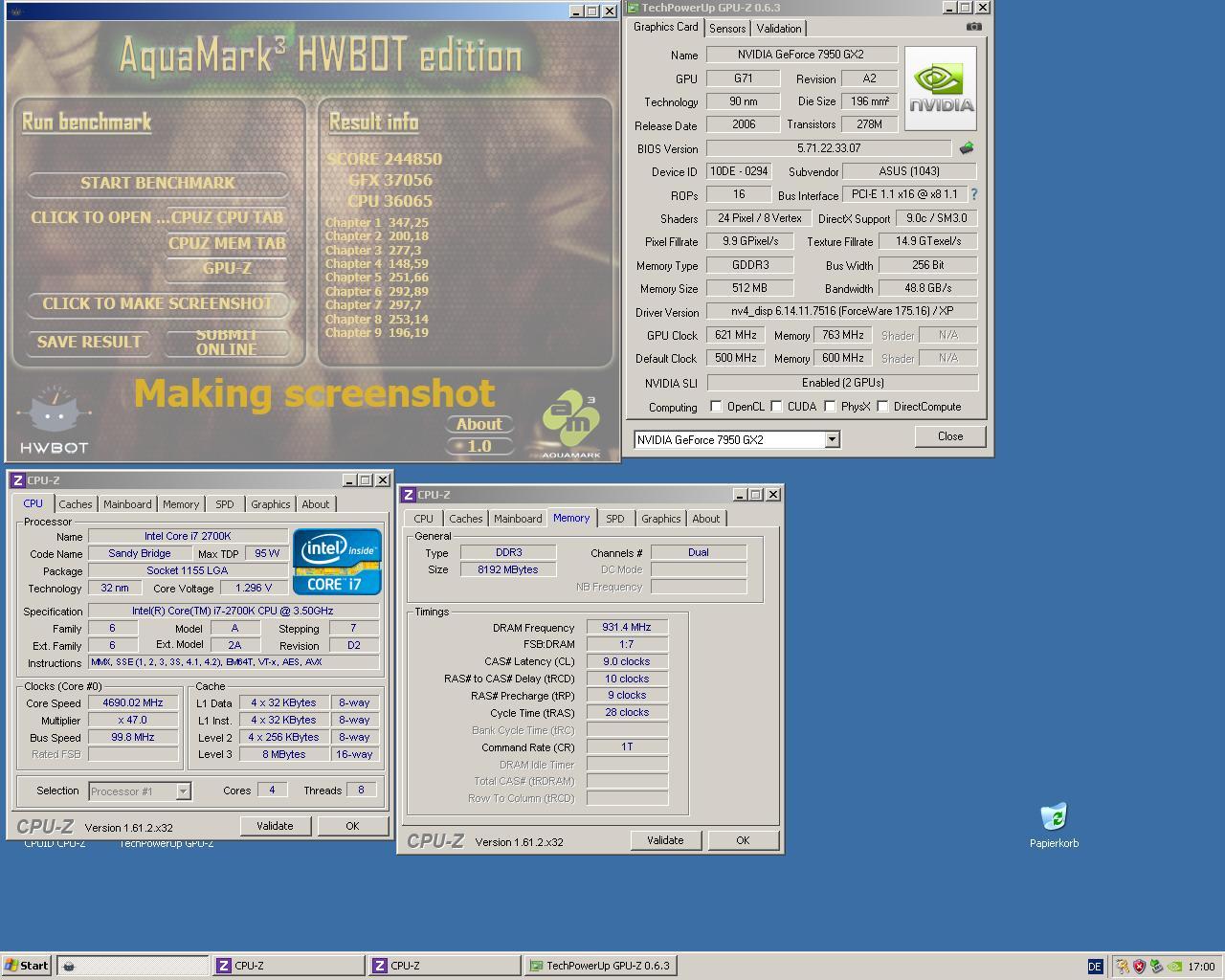Click the GPU-Z camera screenshot icon
1225x980 pixels.
(973, 27)
